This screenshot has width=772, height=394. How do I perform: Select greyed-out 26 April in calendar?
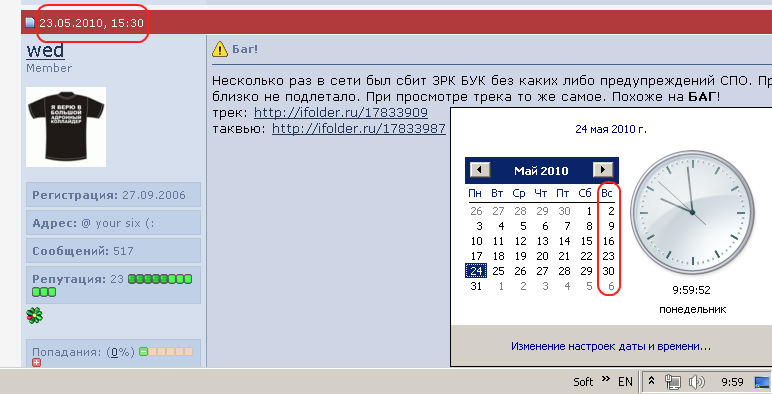coord(476,211)
